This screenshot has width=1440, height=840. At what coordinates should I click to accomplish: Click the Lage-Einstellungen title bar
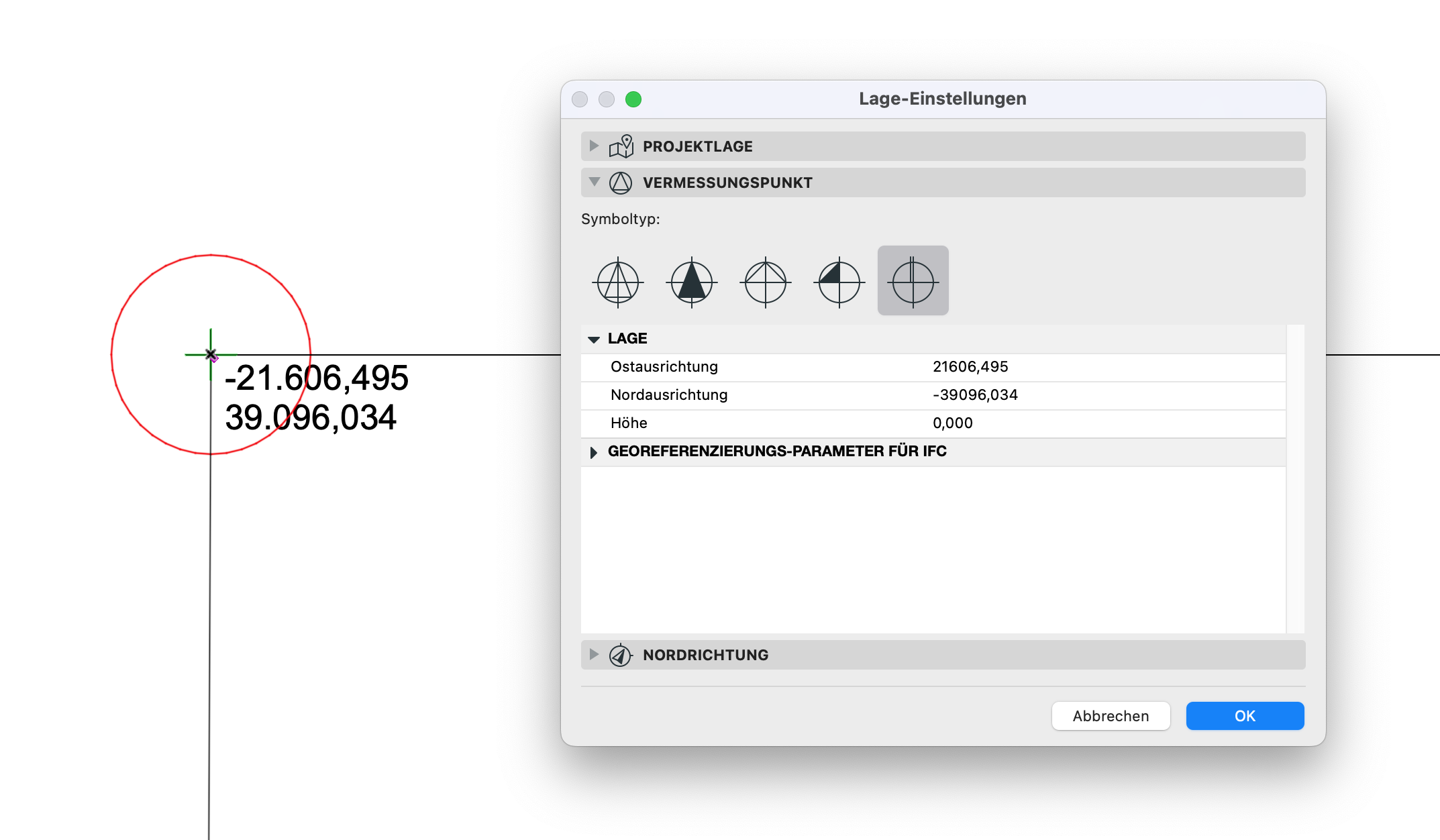point(943,99)
